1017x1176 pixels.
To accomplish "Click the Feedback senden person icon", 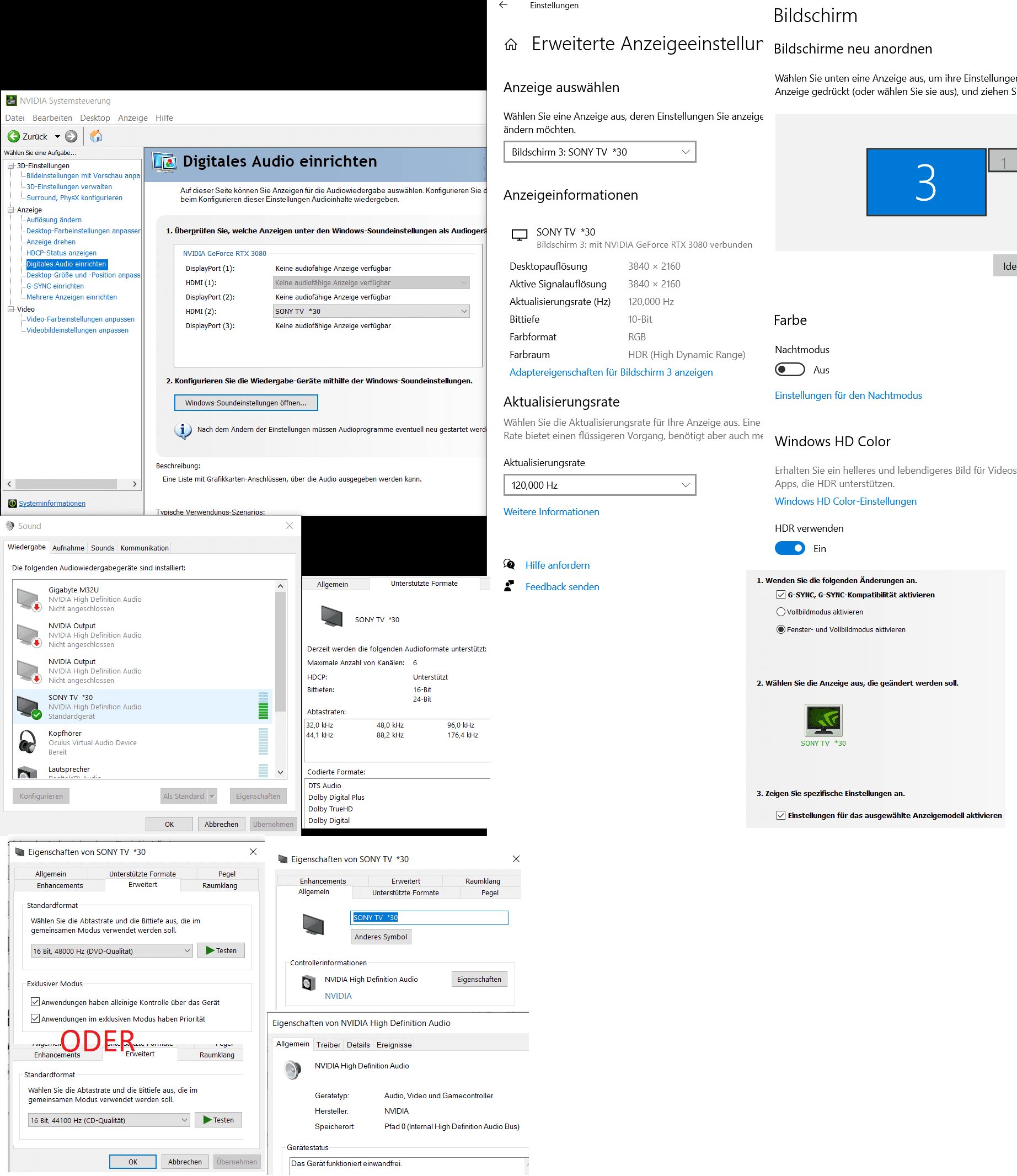I will click(509, 586).
